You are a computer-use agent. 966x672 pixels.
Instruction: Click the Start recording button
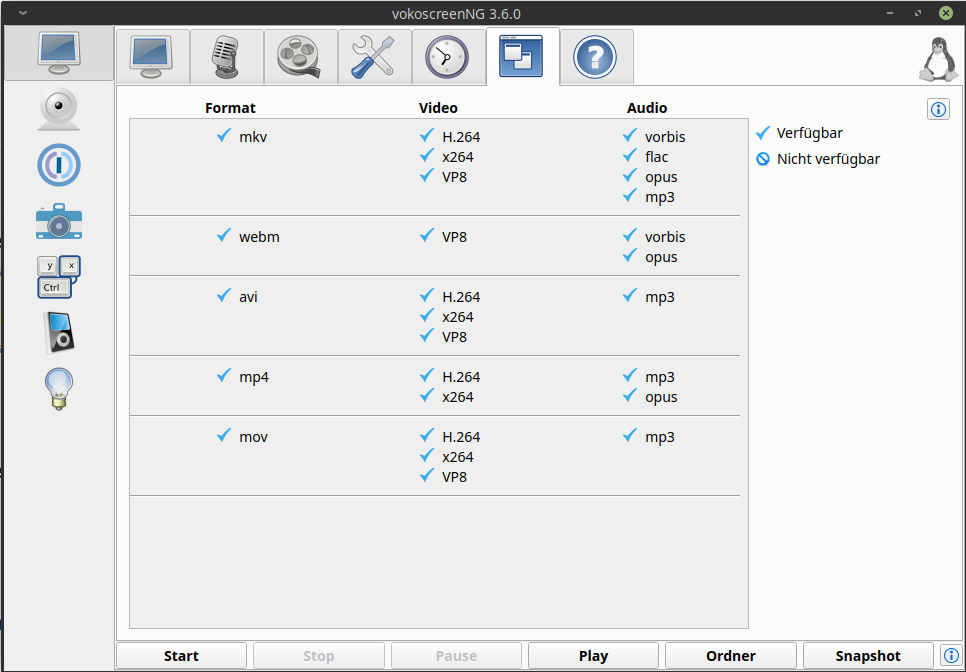(x=181, y=656)
